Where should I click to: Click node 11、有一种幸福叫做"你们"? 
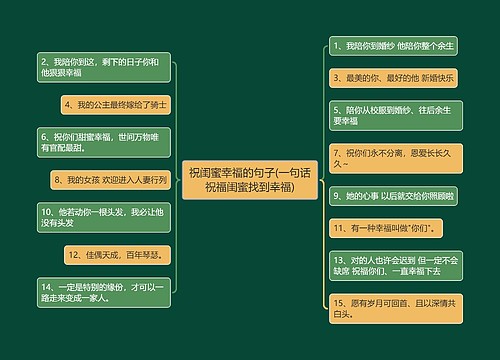[x=386, y=228]
